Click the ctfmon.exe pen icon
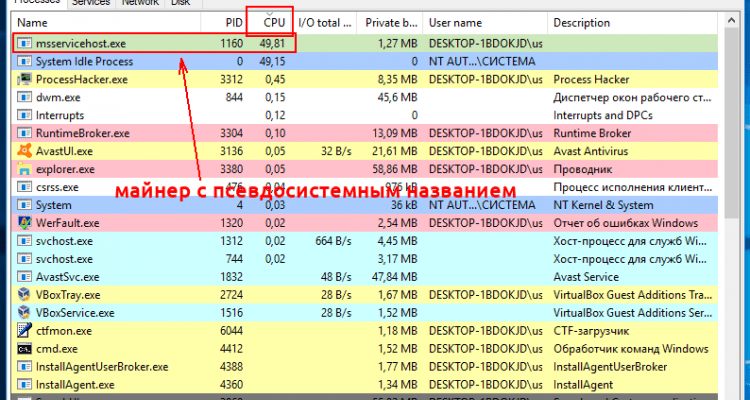 click(x=24, y=331)
